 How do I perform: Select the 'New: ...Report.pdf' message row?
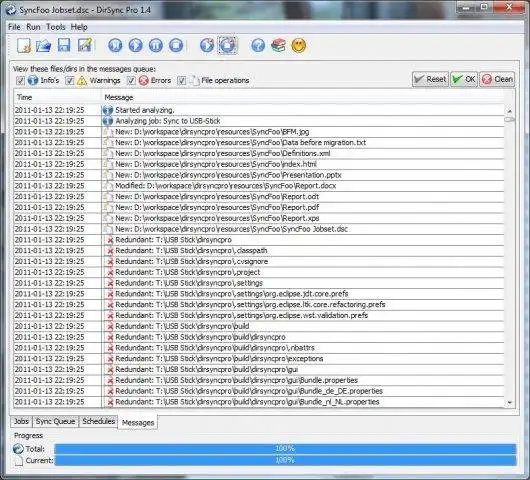tap(259, 208)
